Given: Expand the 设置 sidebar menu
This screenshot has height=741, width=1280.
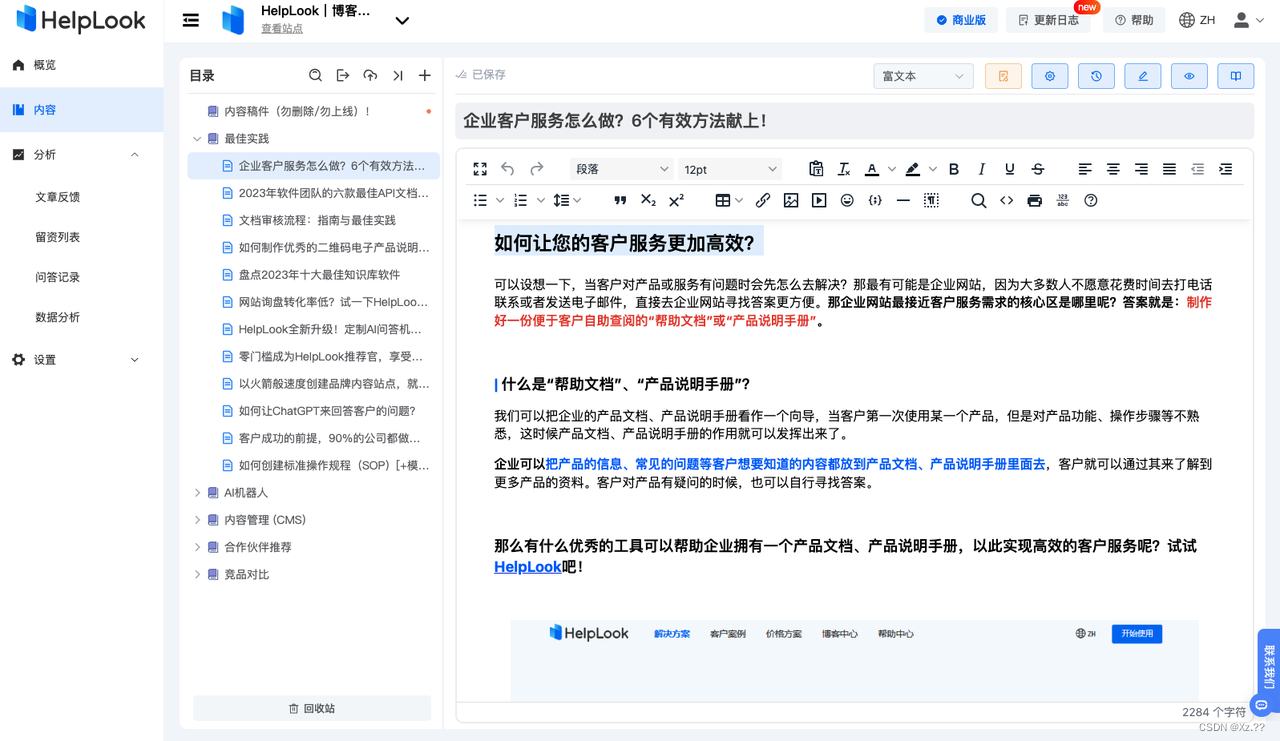Looking at the screenshot, I should pos(82,360).
